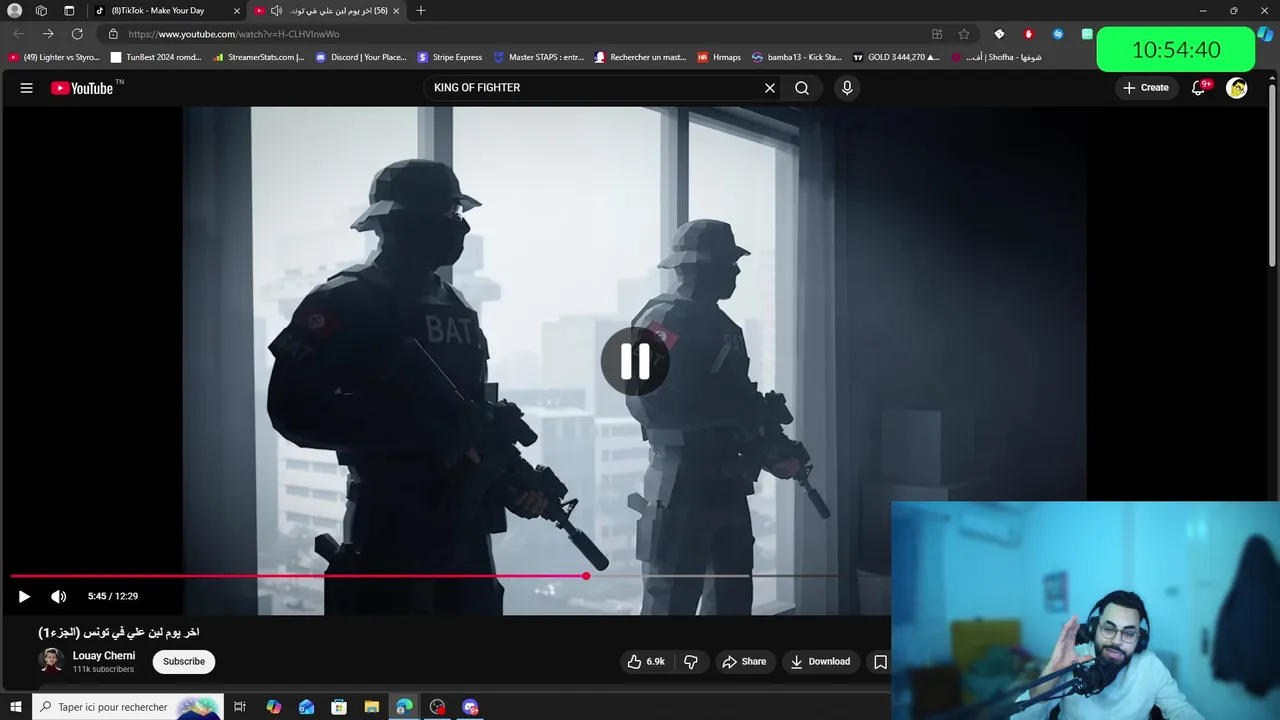
Task: Like the video with 6.9k thumbs up
Action: [646, 662]
